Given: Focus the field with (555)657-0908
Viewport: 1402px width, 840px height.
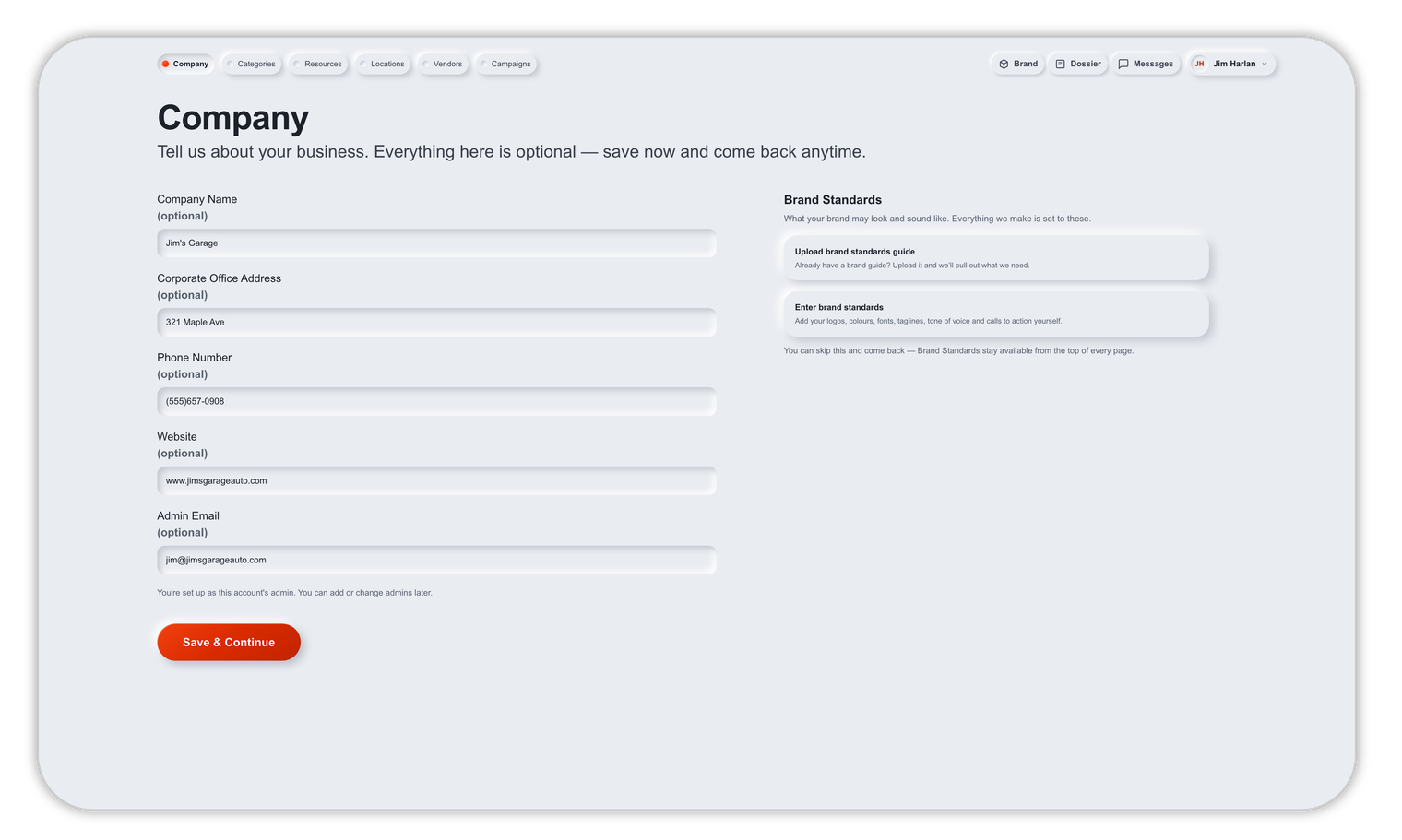Looking at the screenshot, I should pyautogui.click(x=436, y=402).
